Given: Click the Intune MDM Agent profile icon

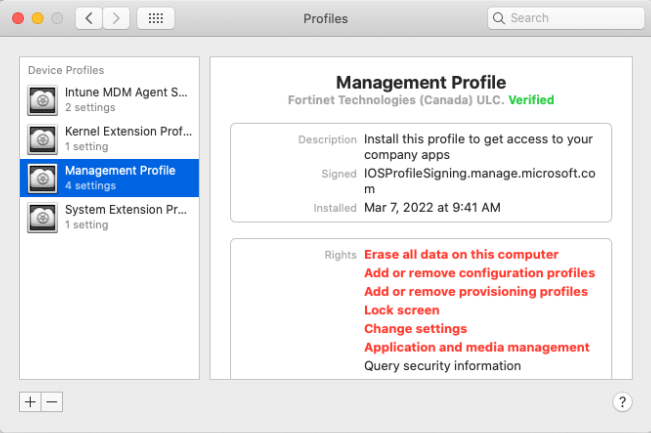Looking at the screenshot, I should pos(41,99).
